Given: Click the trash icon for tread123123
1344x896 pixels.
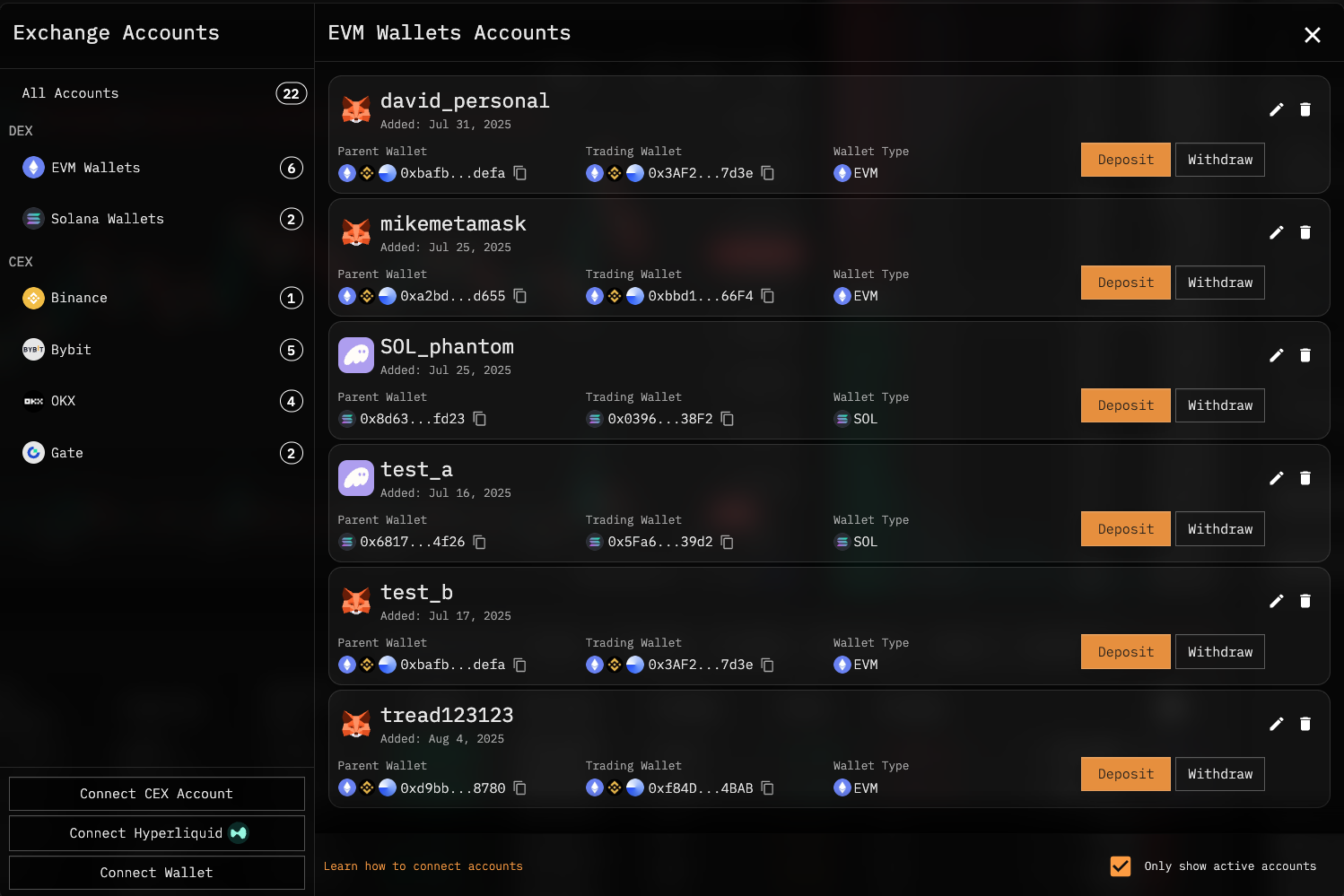Looking at the screenshot, I should [x=1305, y=724].
